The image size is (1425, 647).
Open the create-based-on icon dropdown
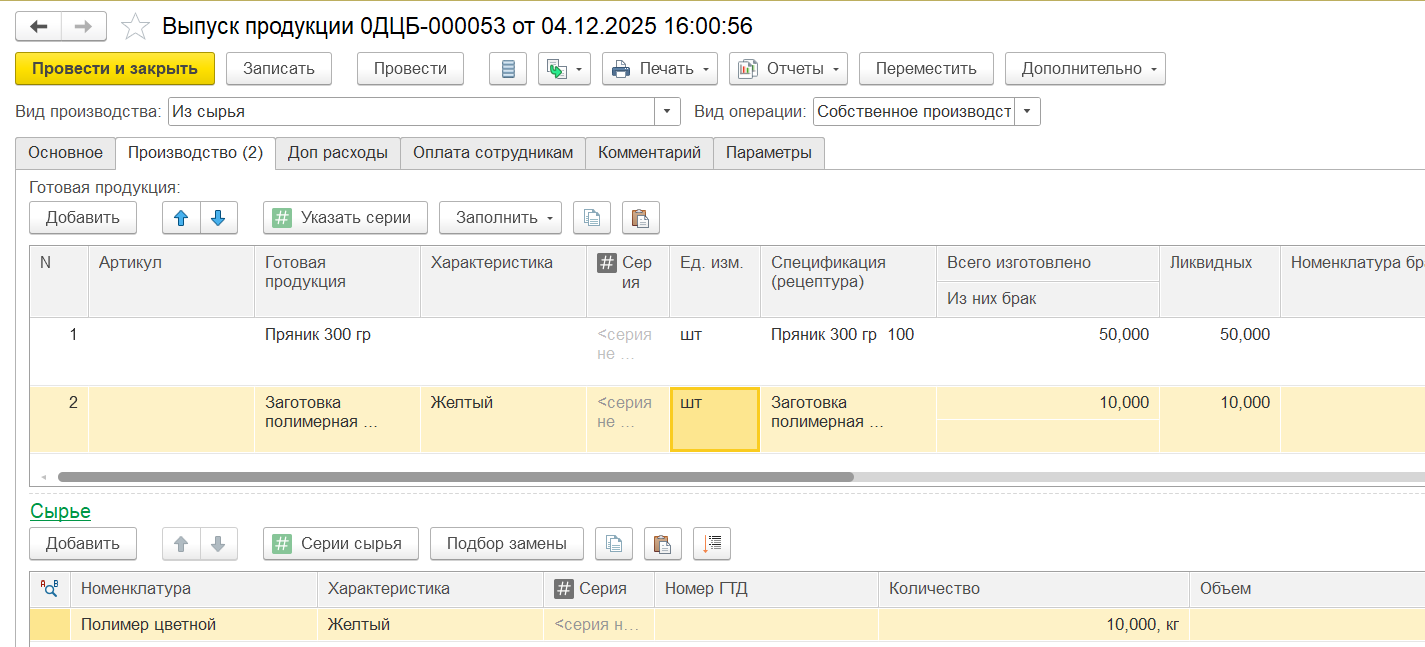565,69
